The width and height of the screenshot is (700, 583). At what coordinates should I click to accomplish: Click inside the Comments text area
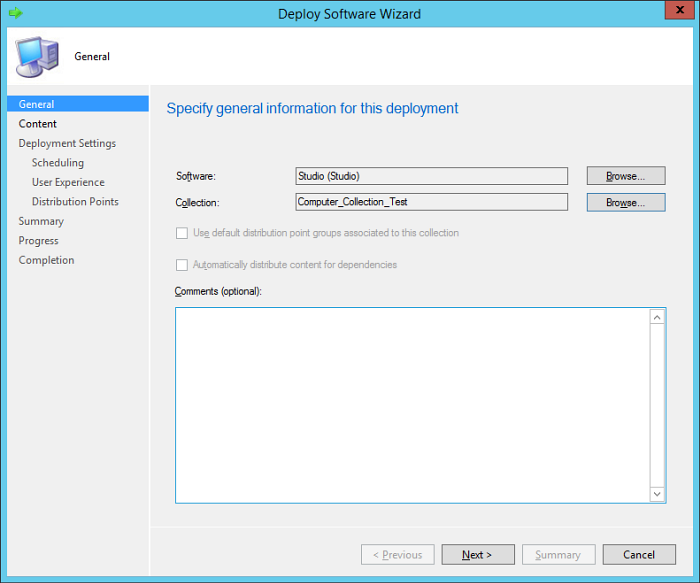pyautogui.click(x=412, y=404)
